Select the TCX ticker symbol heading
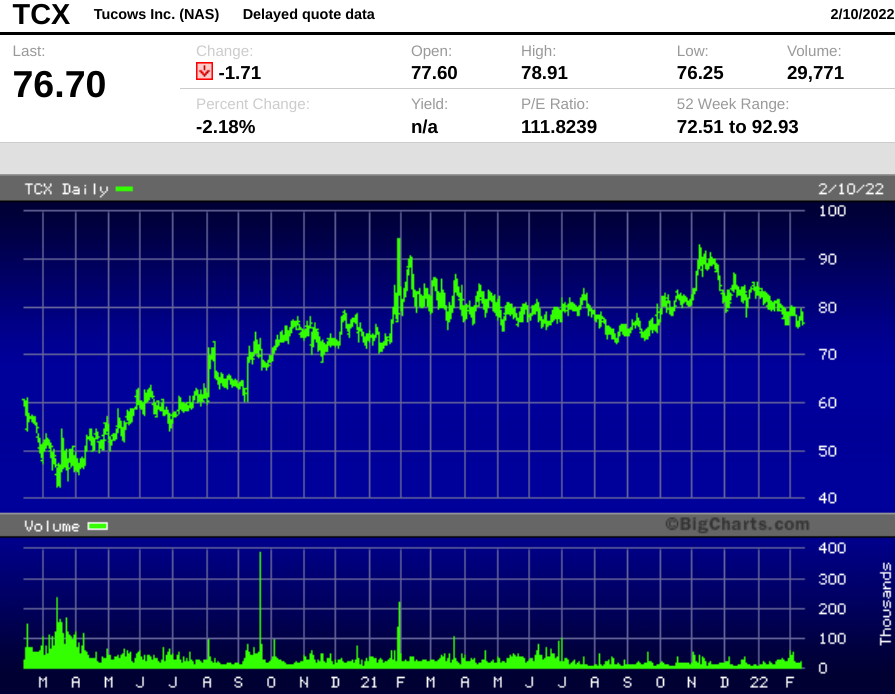Screen dimensions: 895x694 (41, 14)
